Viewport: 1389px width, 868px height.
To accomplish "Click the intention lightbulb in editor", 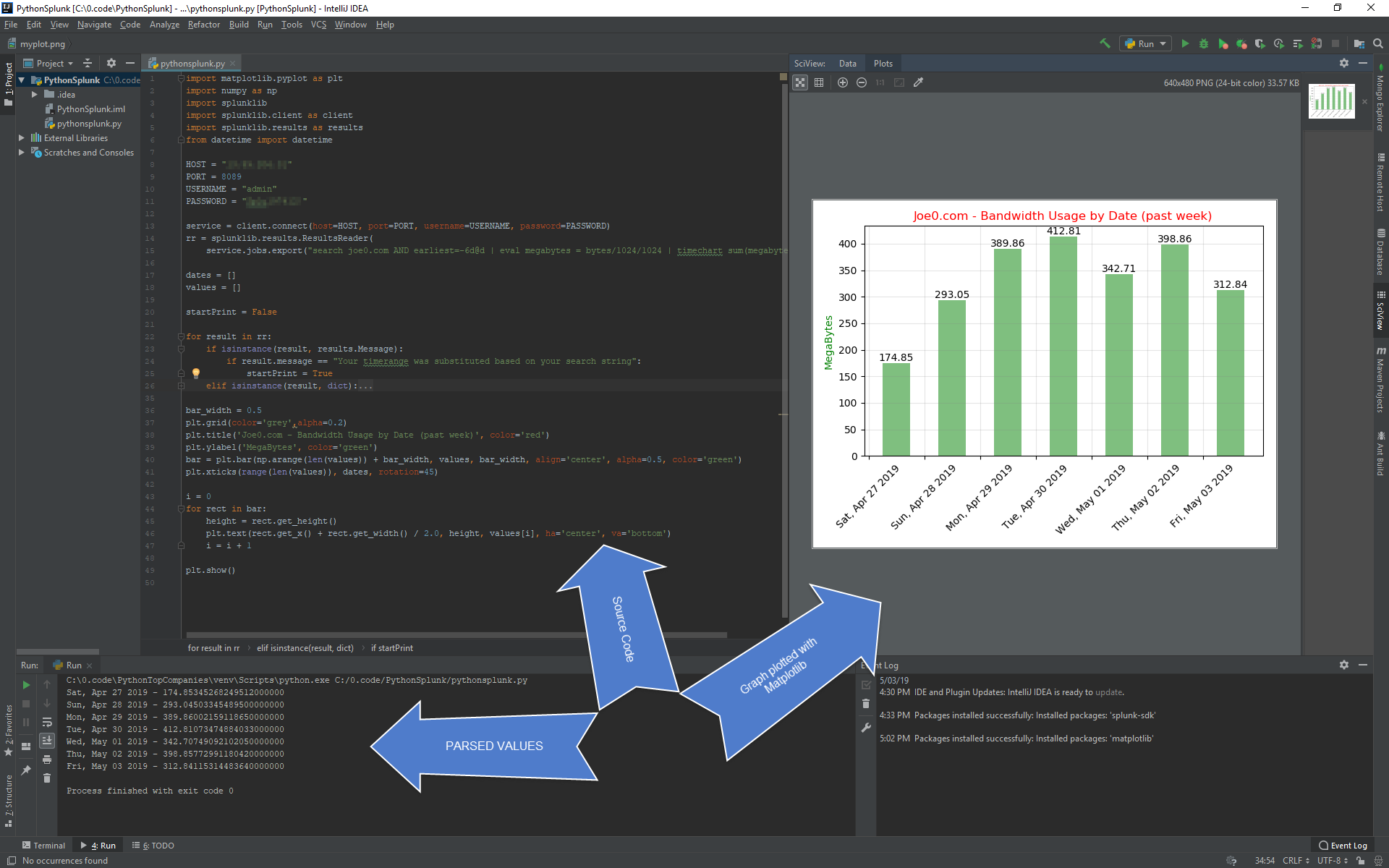I will (195, 373).
